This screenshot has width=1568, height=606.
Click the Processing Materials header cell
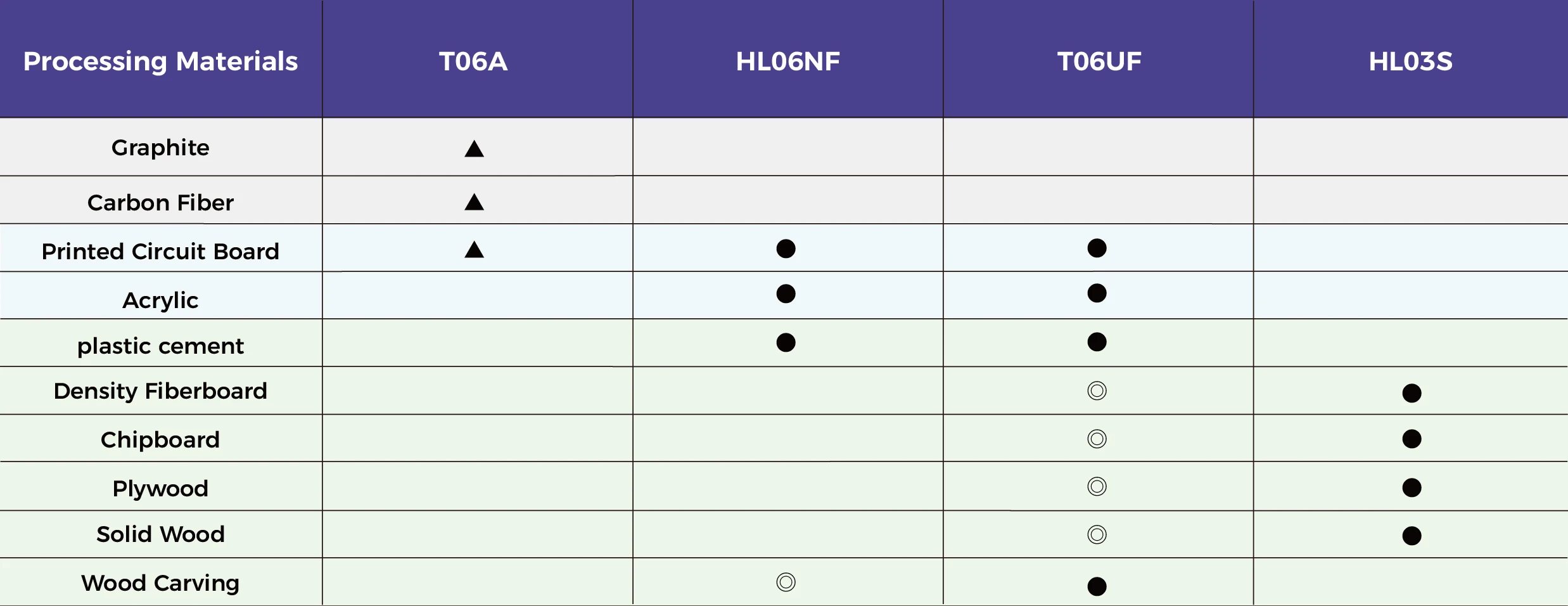click(160, 61)
